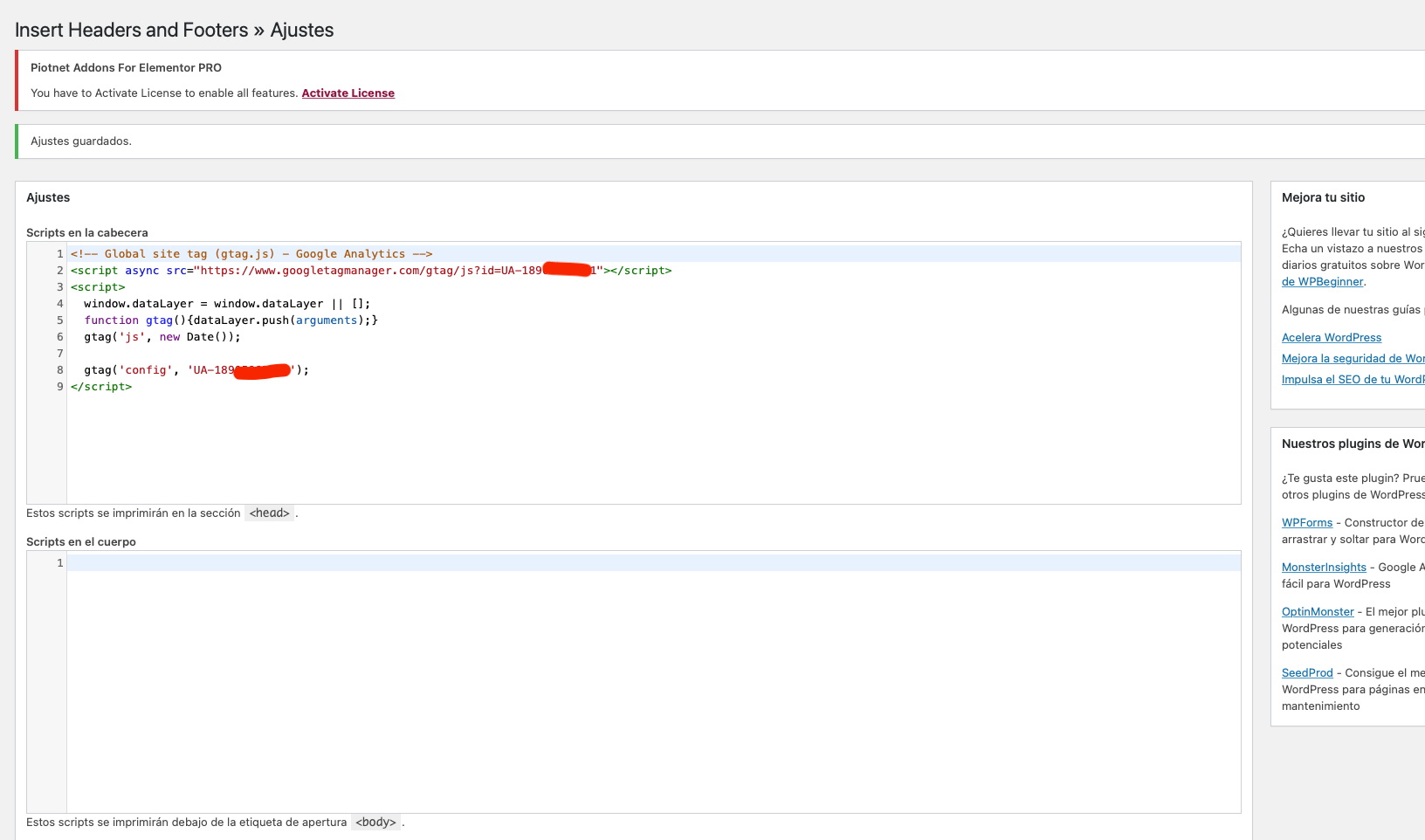The width and height of the screenshot is (1425, 840).
Task: Click the Scripts en la cabecera label
Action: pos(87,233)
